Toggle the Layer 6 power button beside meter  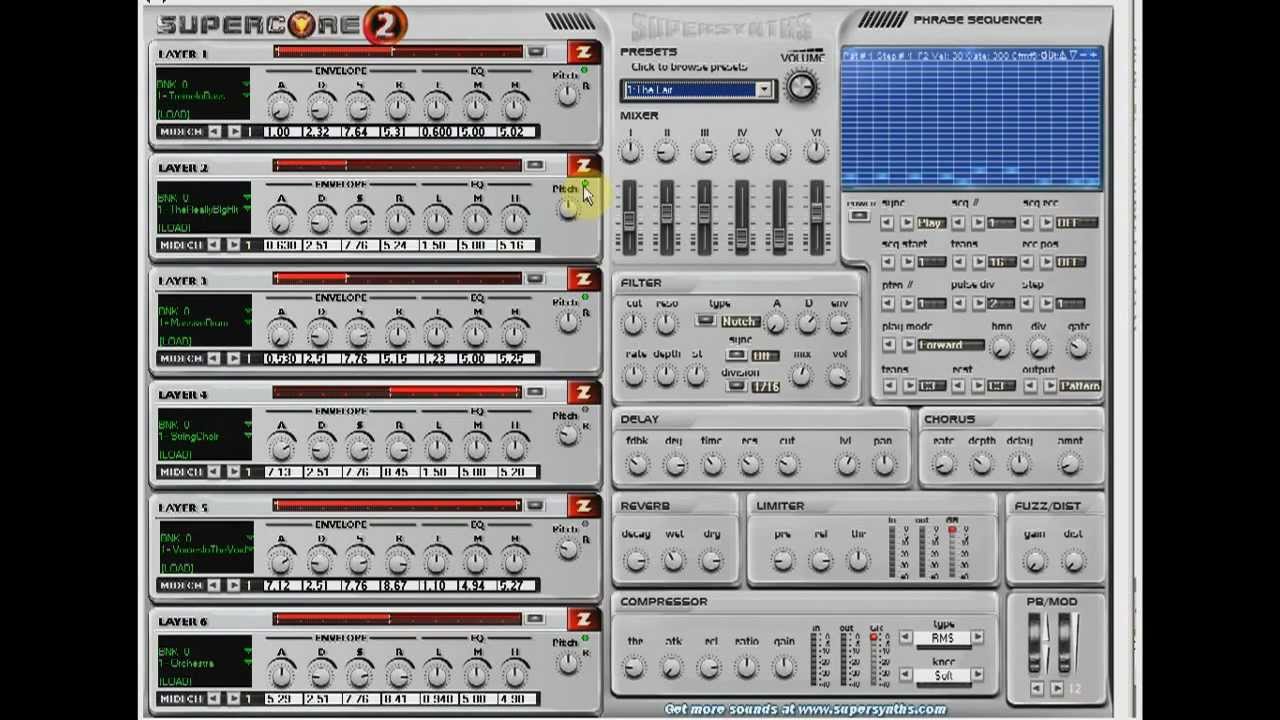coord(536,619)
